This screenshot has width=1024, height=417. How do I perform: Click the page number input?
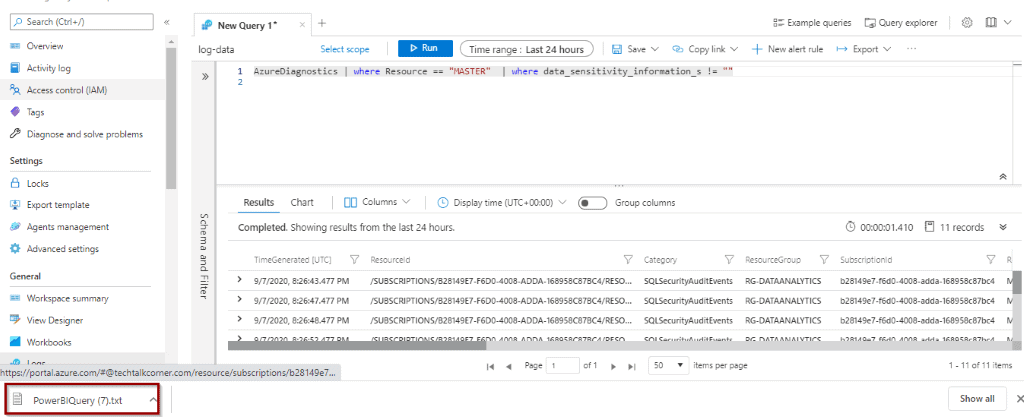(563, 365)
